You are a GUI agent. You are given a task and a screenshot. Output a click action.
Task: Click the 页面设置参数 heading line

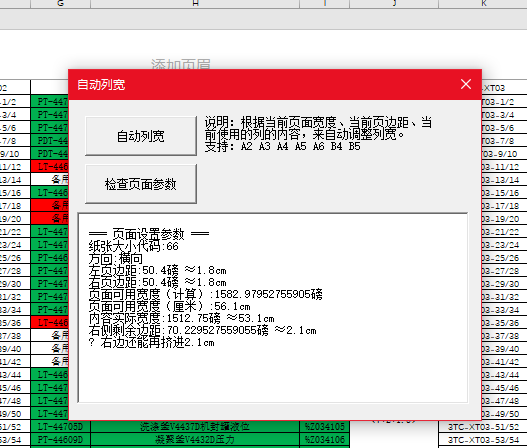click(149, 234)
